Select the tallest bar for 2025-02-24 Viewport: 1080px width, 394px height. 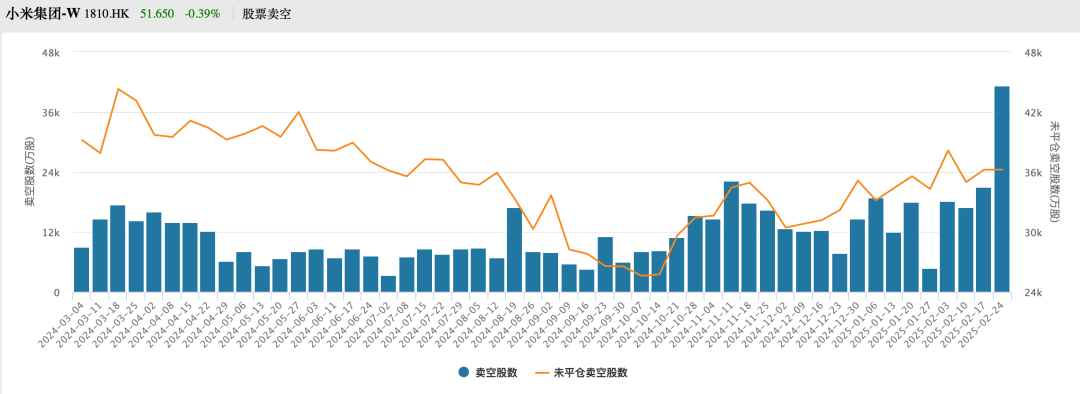pos(1002,189)
